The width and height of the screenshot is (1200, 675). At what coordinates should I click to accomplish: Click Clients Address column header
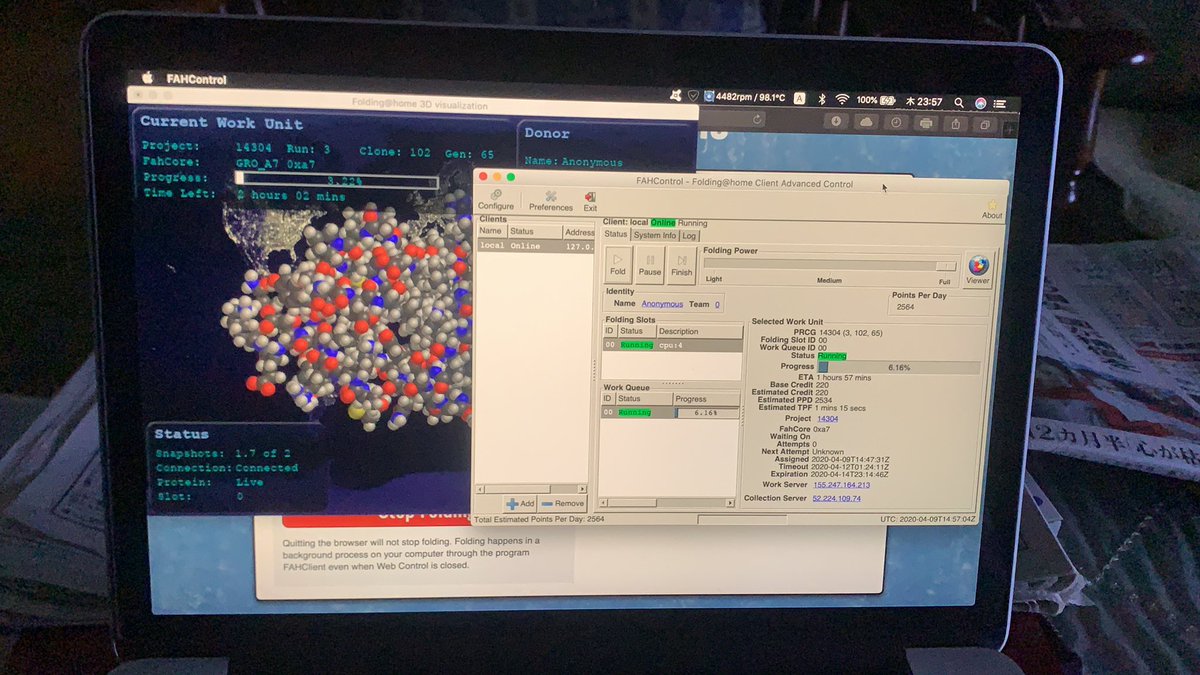579,231
